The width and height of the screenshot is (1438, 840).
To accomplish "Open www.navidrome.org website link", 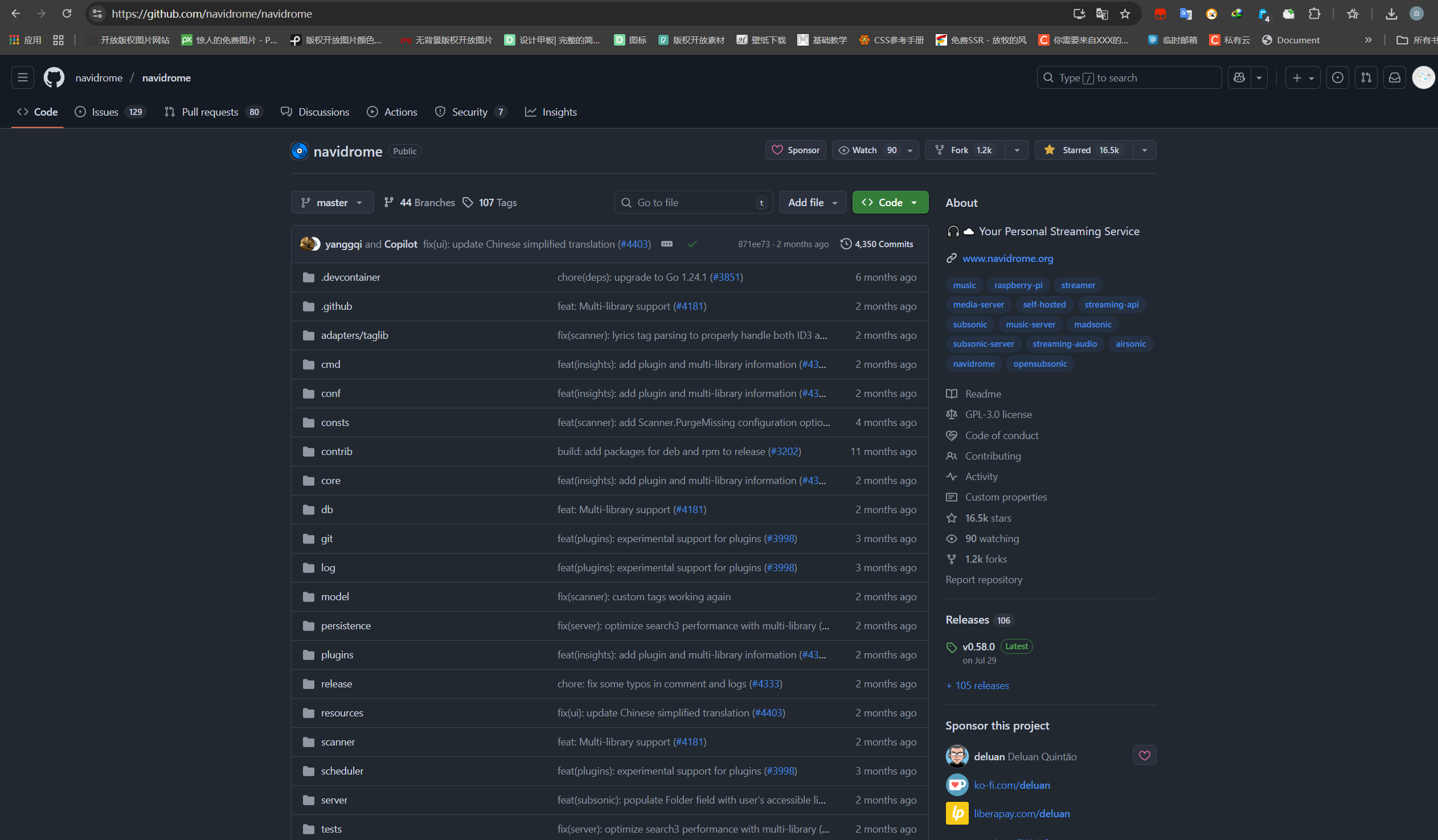I will click(x=1007, y=259).
